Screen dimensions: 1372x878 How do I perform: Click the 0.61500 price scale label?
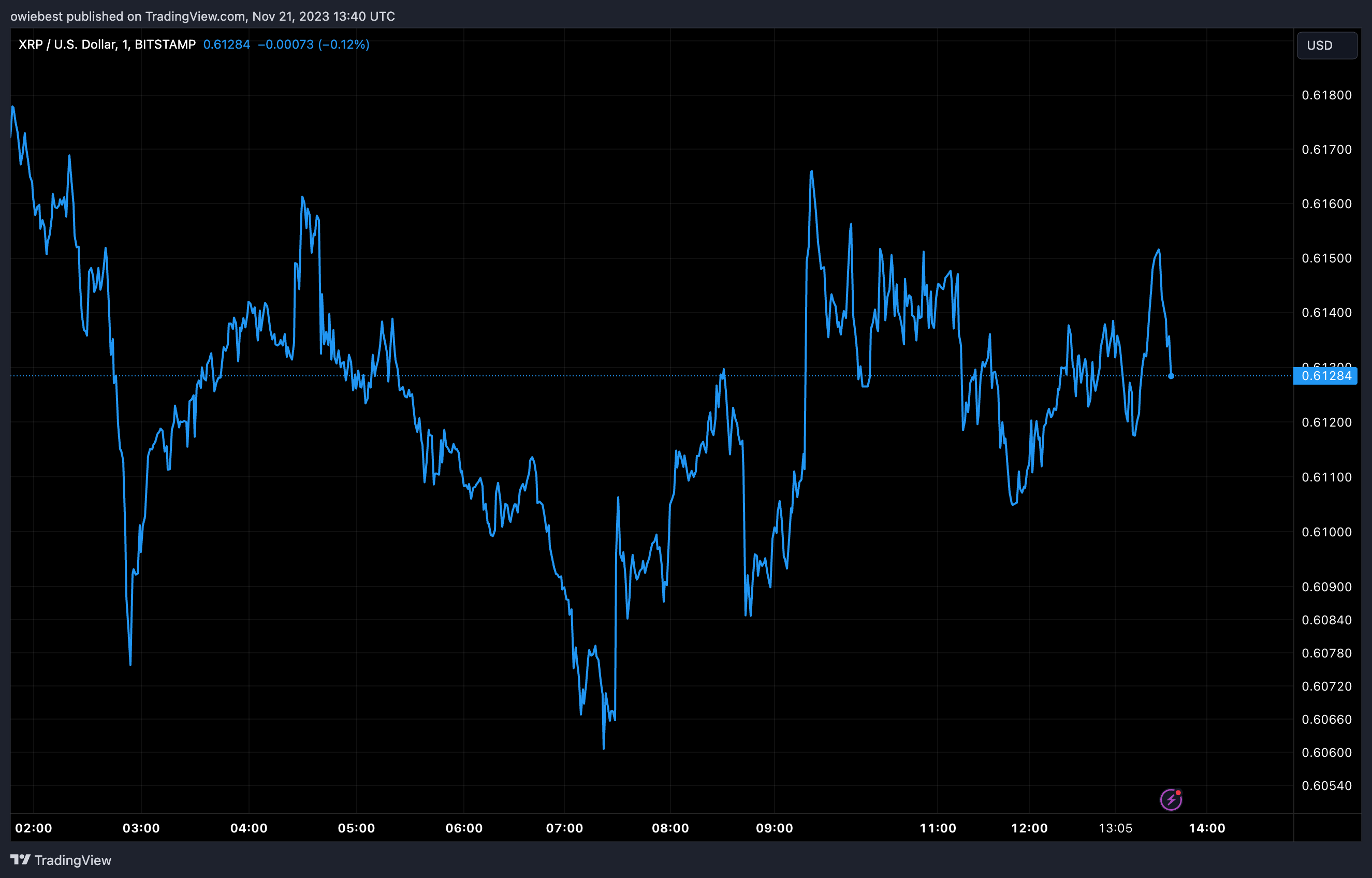[x=1326, y=258]
